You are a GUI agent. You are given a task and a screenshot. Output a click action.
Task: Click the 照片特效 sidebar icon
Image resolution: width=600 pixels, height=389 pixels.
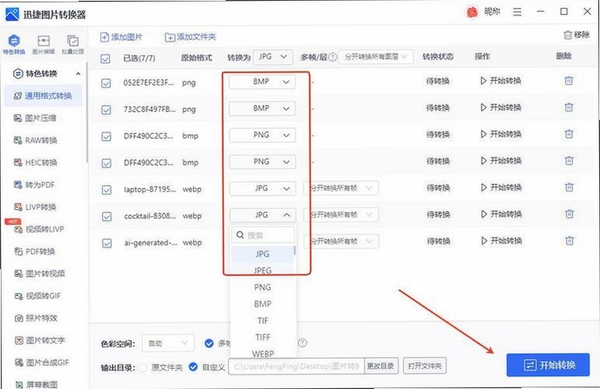click(18, 318)
